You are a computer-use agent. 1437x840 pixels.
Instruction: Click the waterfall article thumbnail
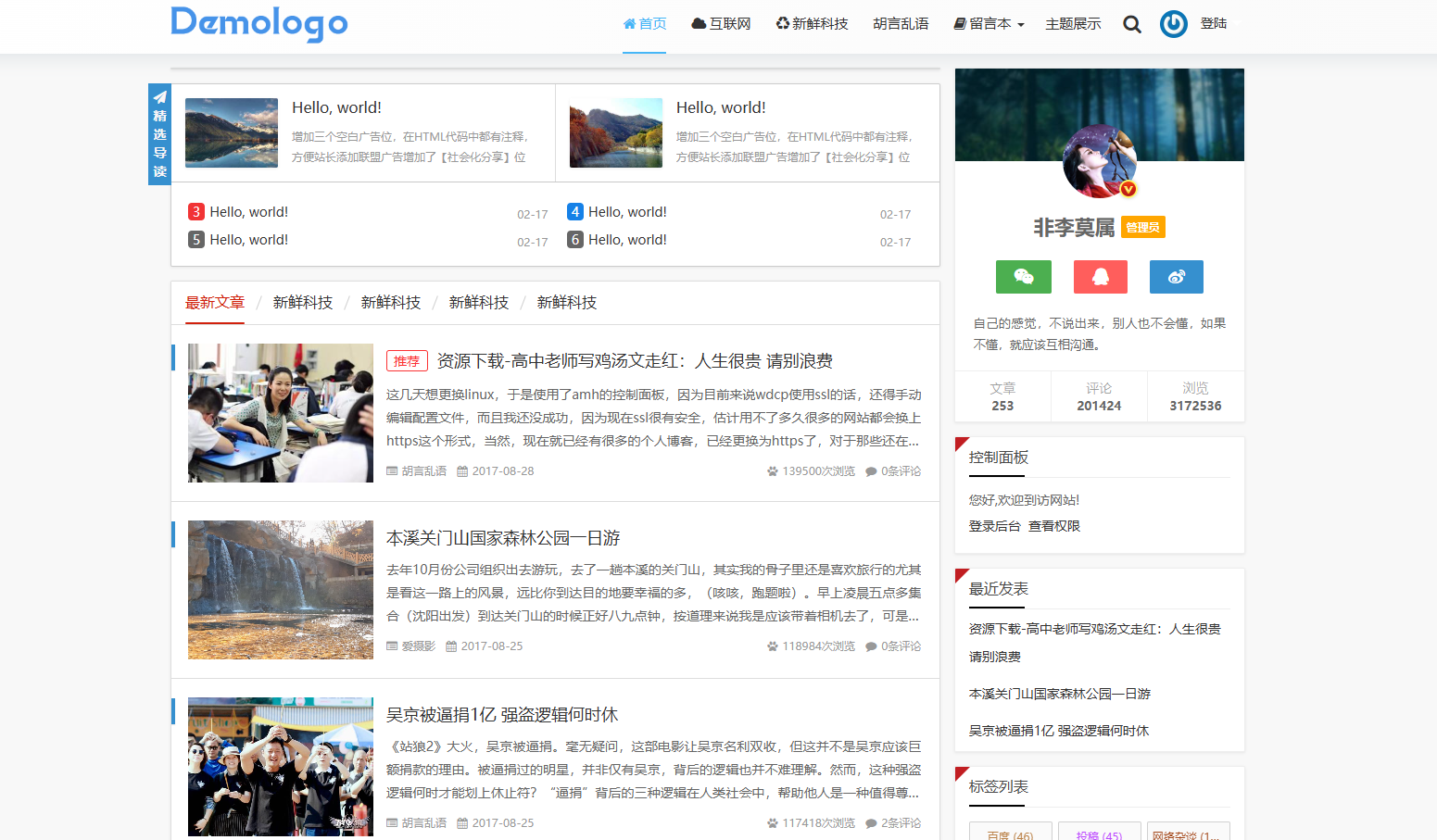[281, 590]
